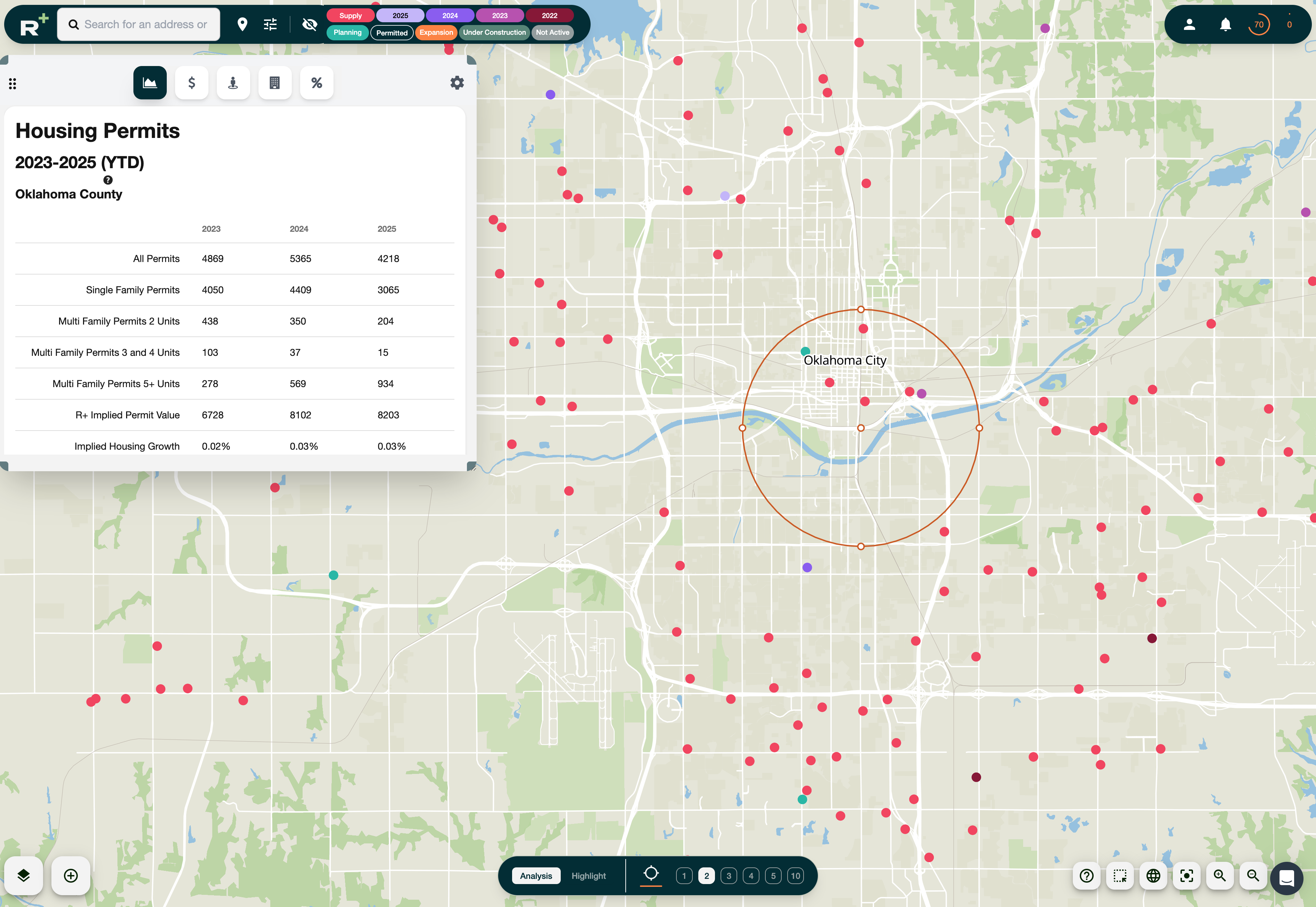Click the Expansion orange color tag

(436, 32)
